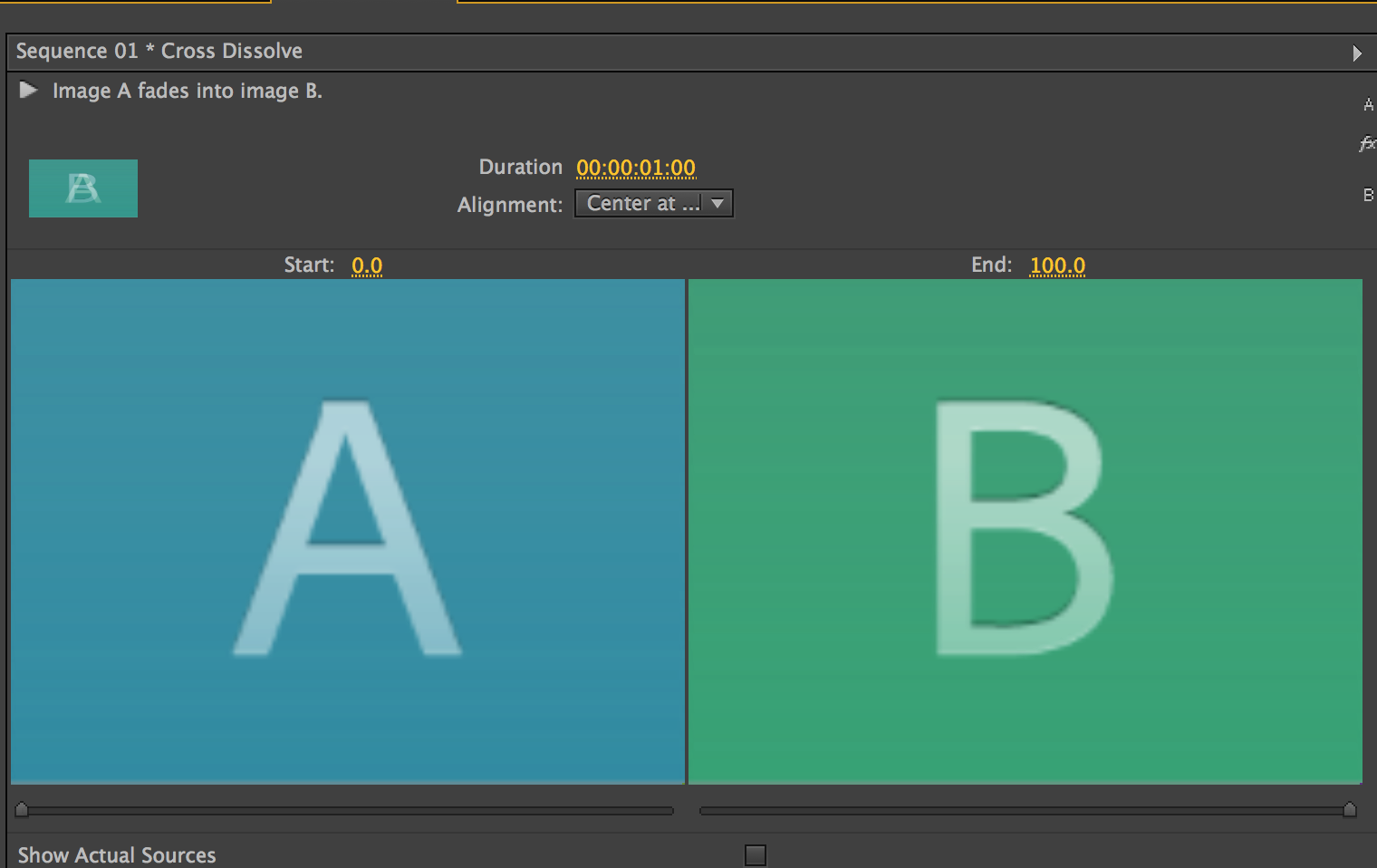Grab the start slider handle under preview A

(22, 809)
